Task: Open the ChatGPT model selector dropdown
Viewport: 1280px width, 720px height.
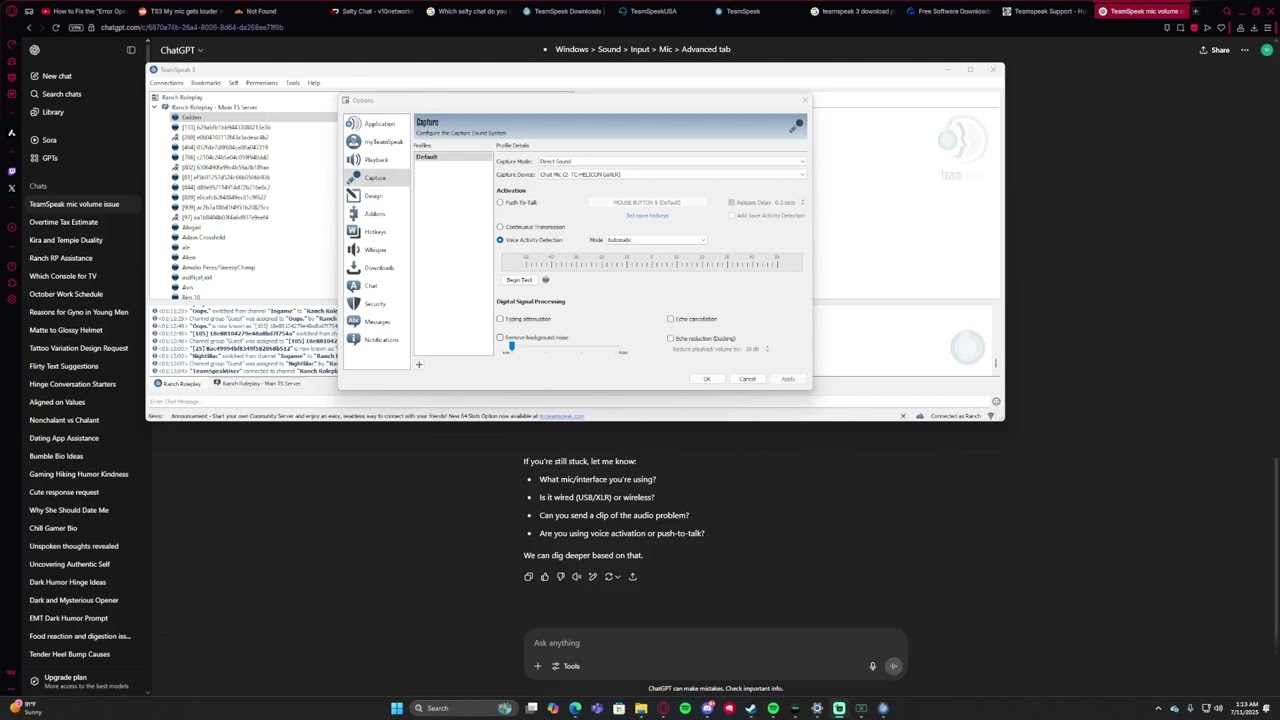Action: tap(181, 50)
